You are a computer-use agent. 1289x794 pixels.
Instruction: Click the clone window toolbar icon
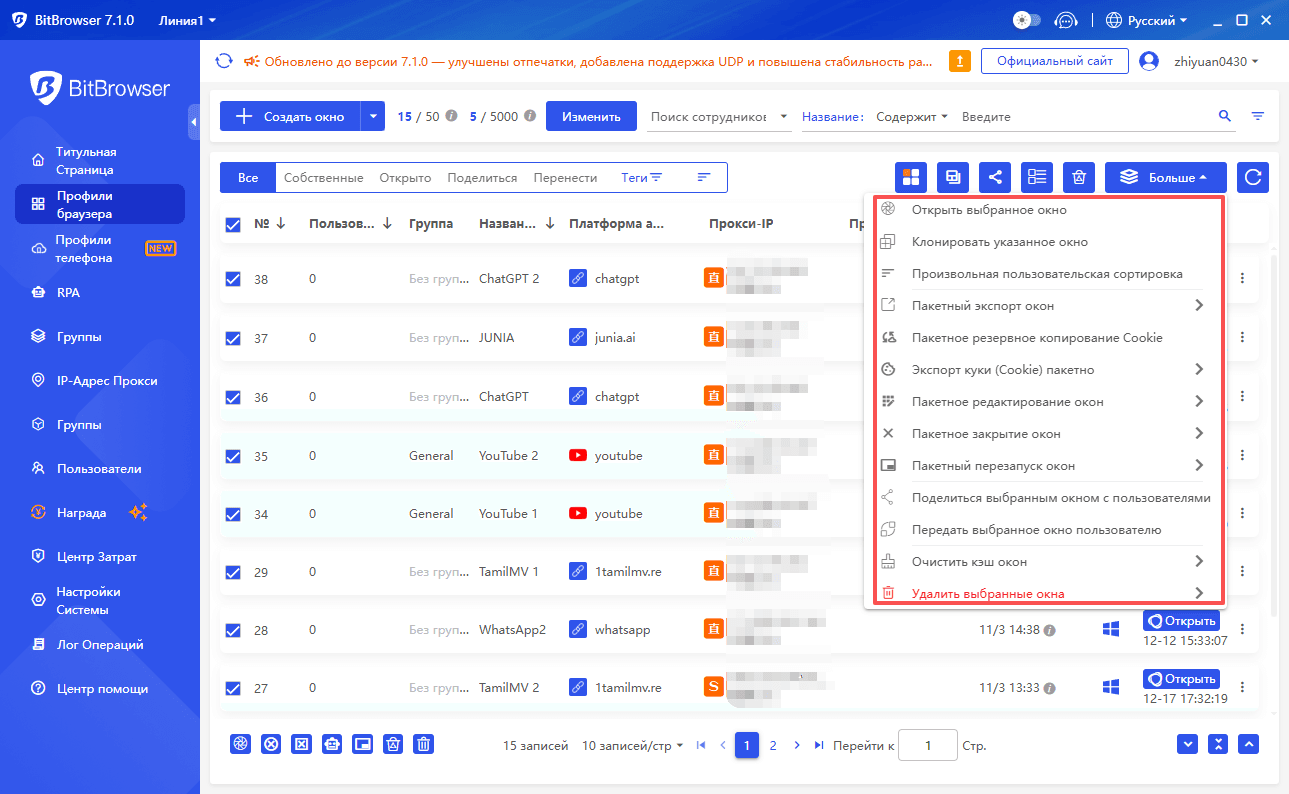[952, 177]
